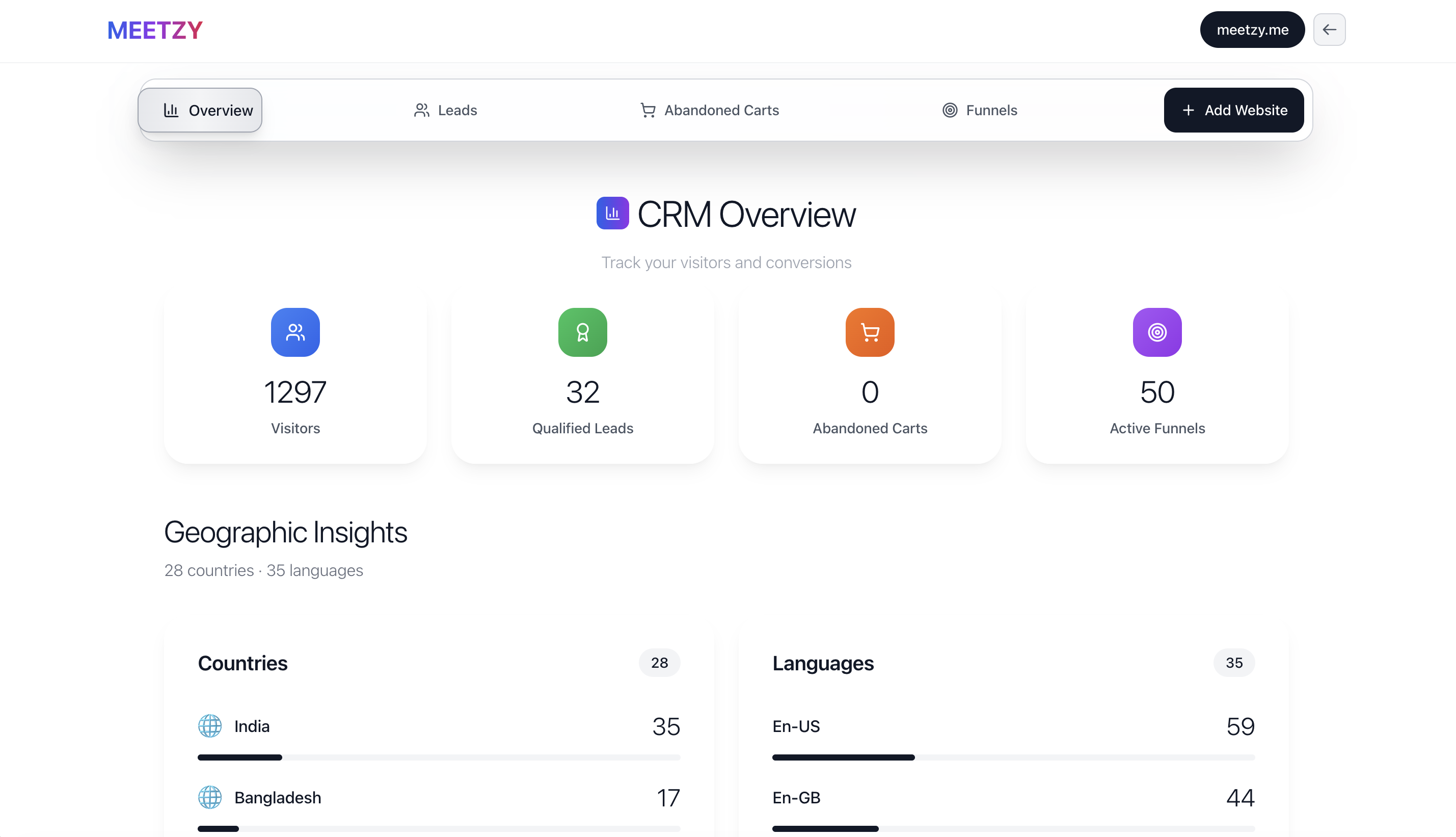Click the orange Abandoned Carts cart icon
The height and width of the screenshot is (837, 1456).
pos(870,332)
